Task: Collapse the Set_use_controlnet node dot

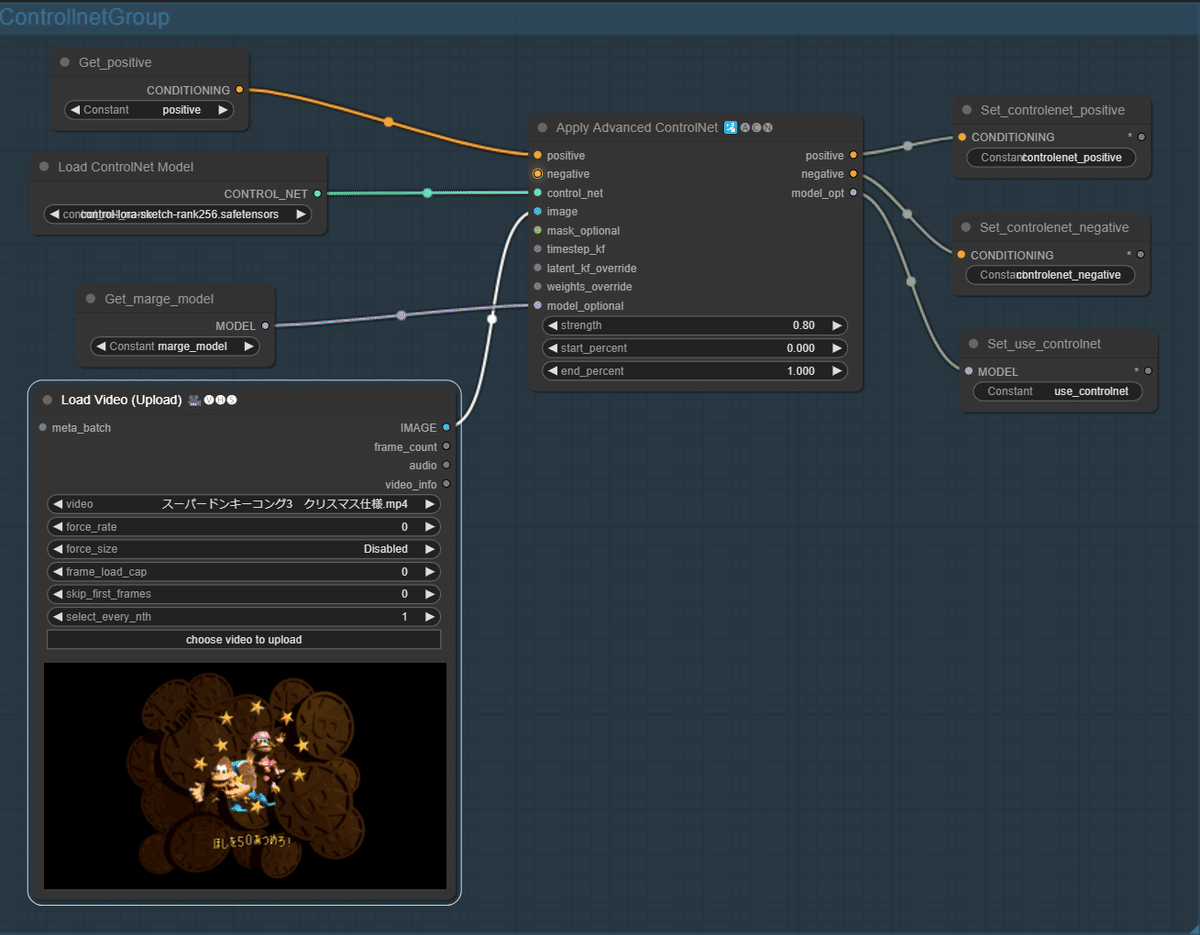Action: (973, 344)
